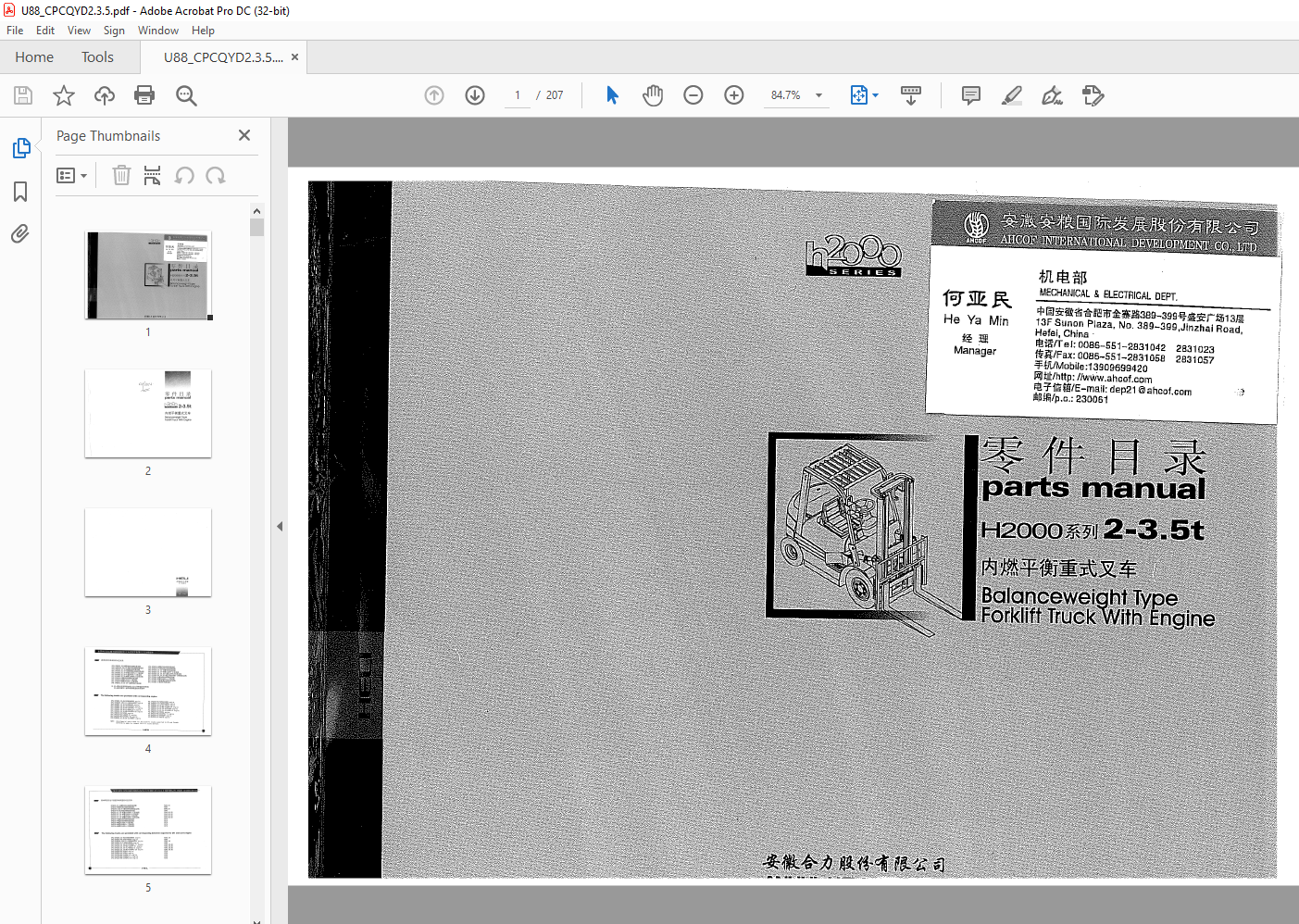The height and width of the screenshot is (924, 1299).
Task: Go to the next page arrow
Action: click(x=475, y=95)
